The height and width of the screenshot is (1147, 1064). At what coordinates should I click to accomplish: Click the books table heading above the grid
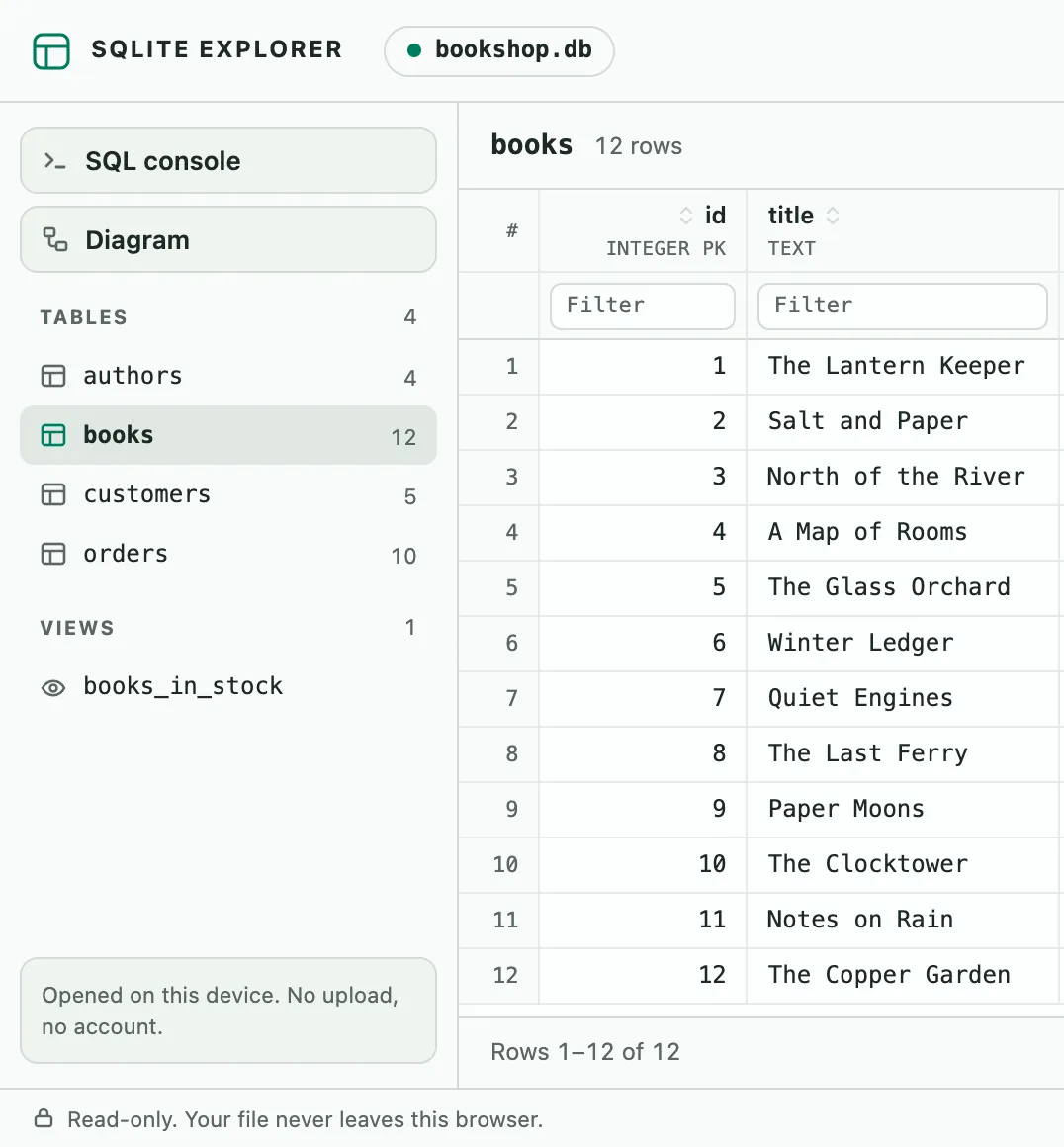click(531, 144)
